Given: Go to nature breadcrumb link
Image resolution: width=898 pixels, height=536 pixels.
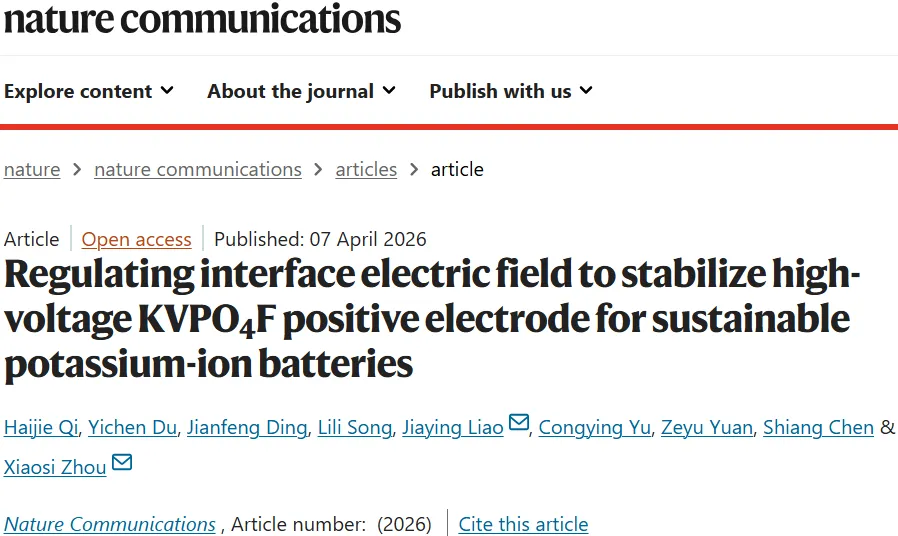Looking at the screenshot, I should [32, 170].
